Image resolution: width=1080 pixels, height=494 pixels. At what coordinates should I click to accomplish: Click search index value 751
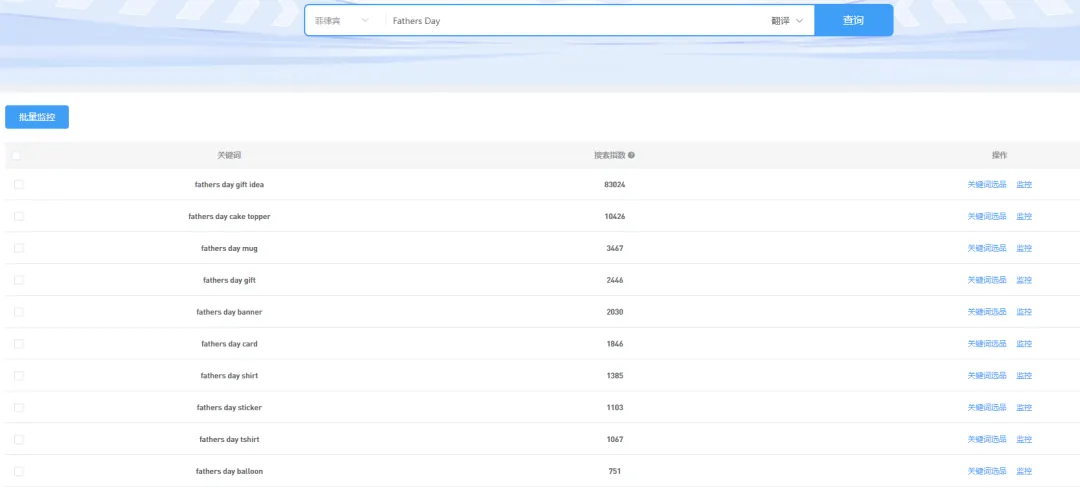coord(614,471)
